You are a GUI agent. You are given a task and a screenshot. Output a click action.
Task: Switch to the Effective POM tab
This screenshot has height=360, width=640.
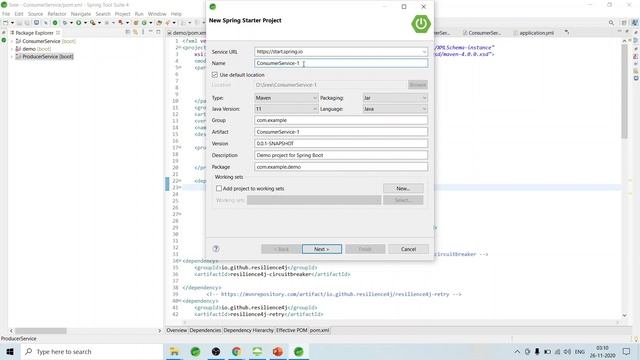pyautogui.click(x=291, y=330)
